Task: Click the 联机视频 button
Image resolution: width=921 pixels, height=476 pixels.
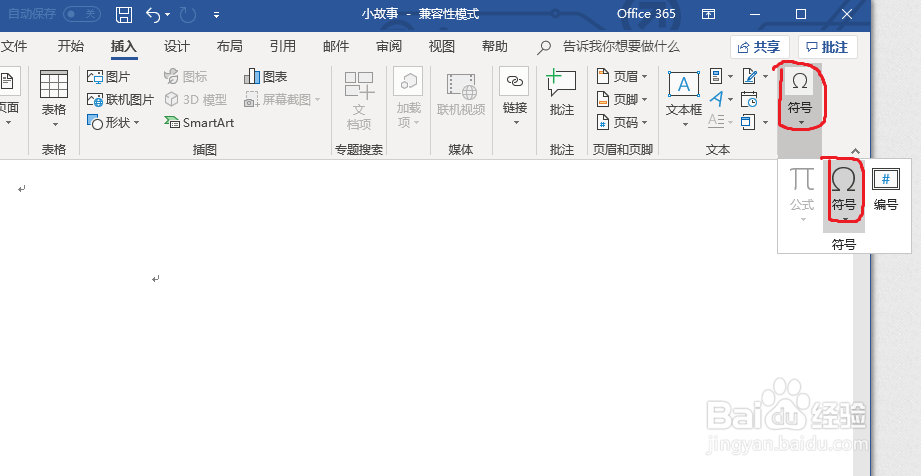Action: 461,94
